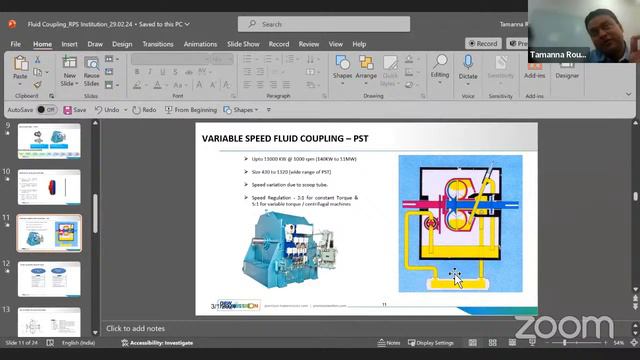Start slideshow From Beginning
This screenshot has width=640, height=360.
[191, 110]
